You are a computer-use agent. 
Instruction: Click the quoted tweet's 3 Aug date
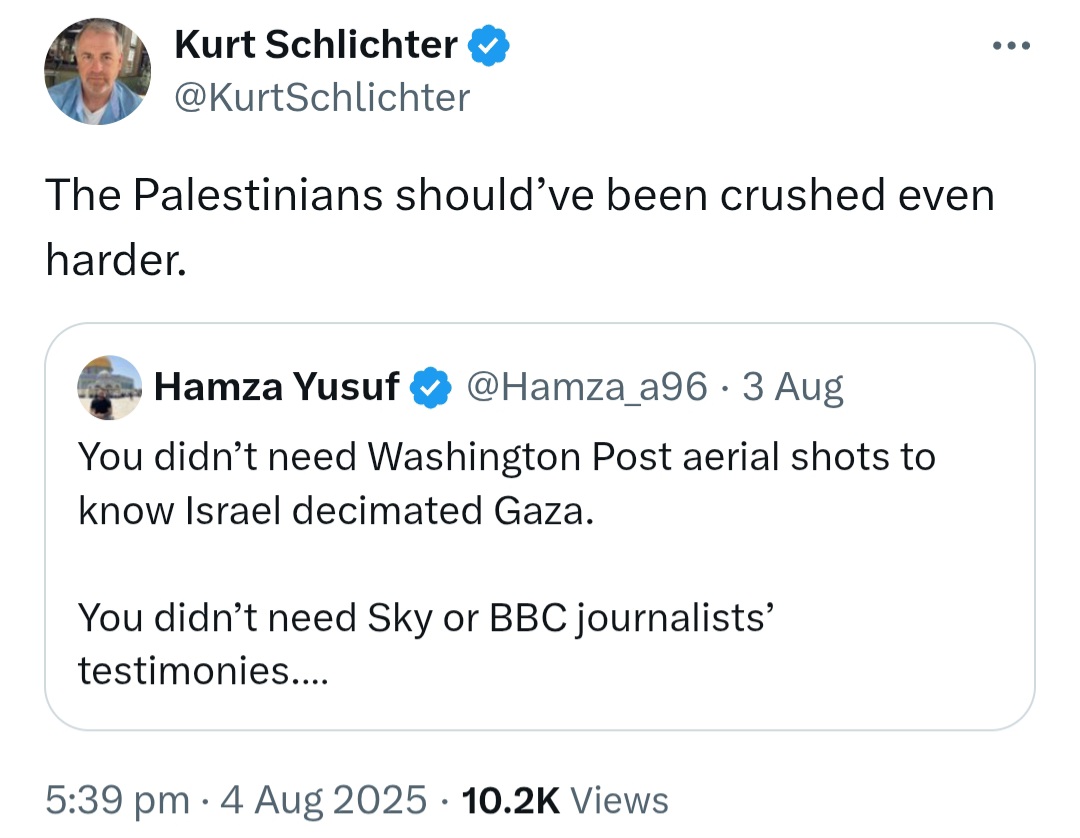pos(795,386)
